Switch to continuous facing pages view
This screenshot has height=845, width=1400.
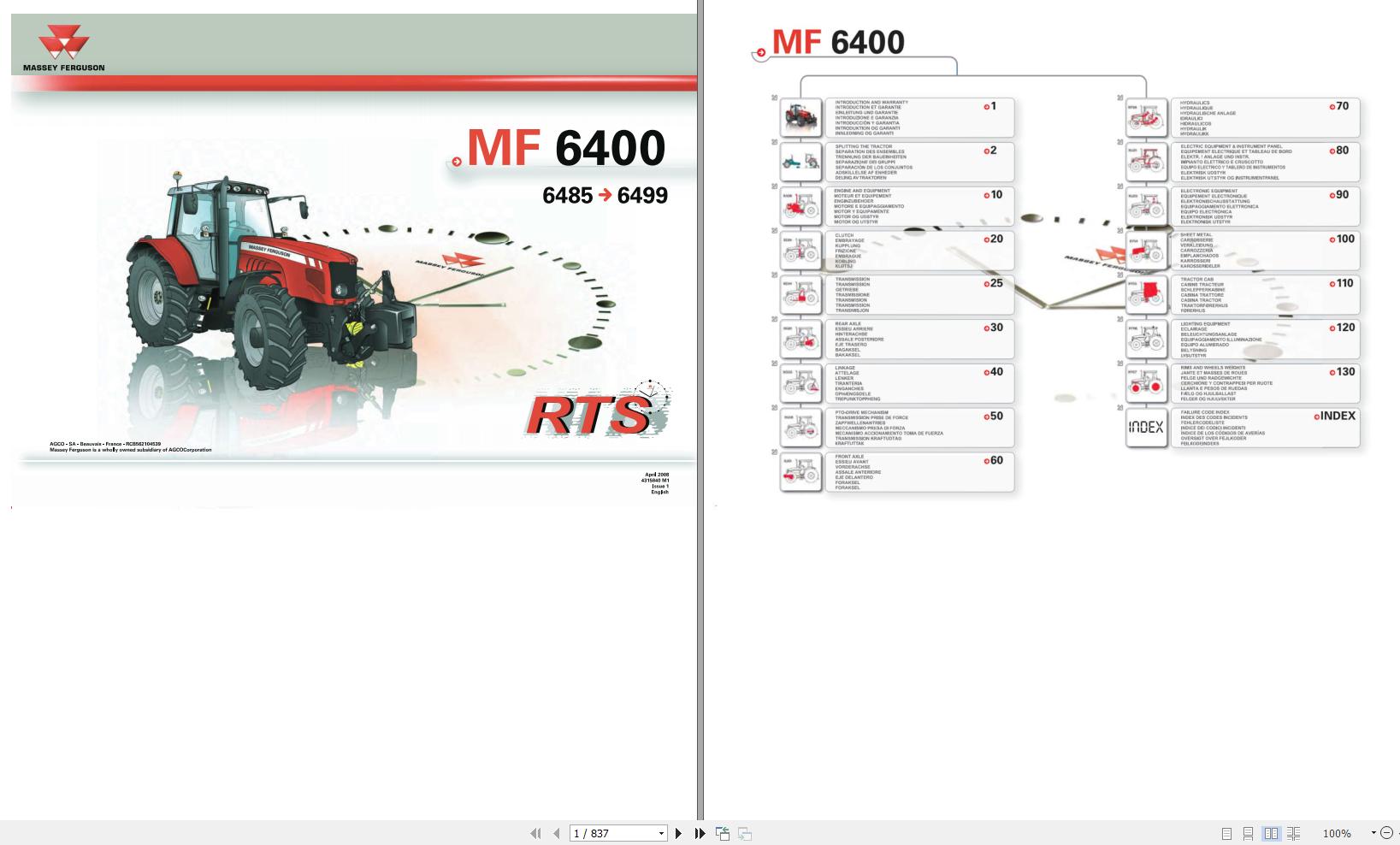click(1293, 833)
